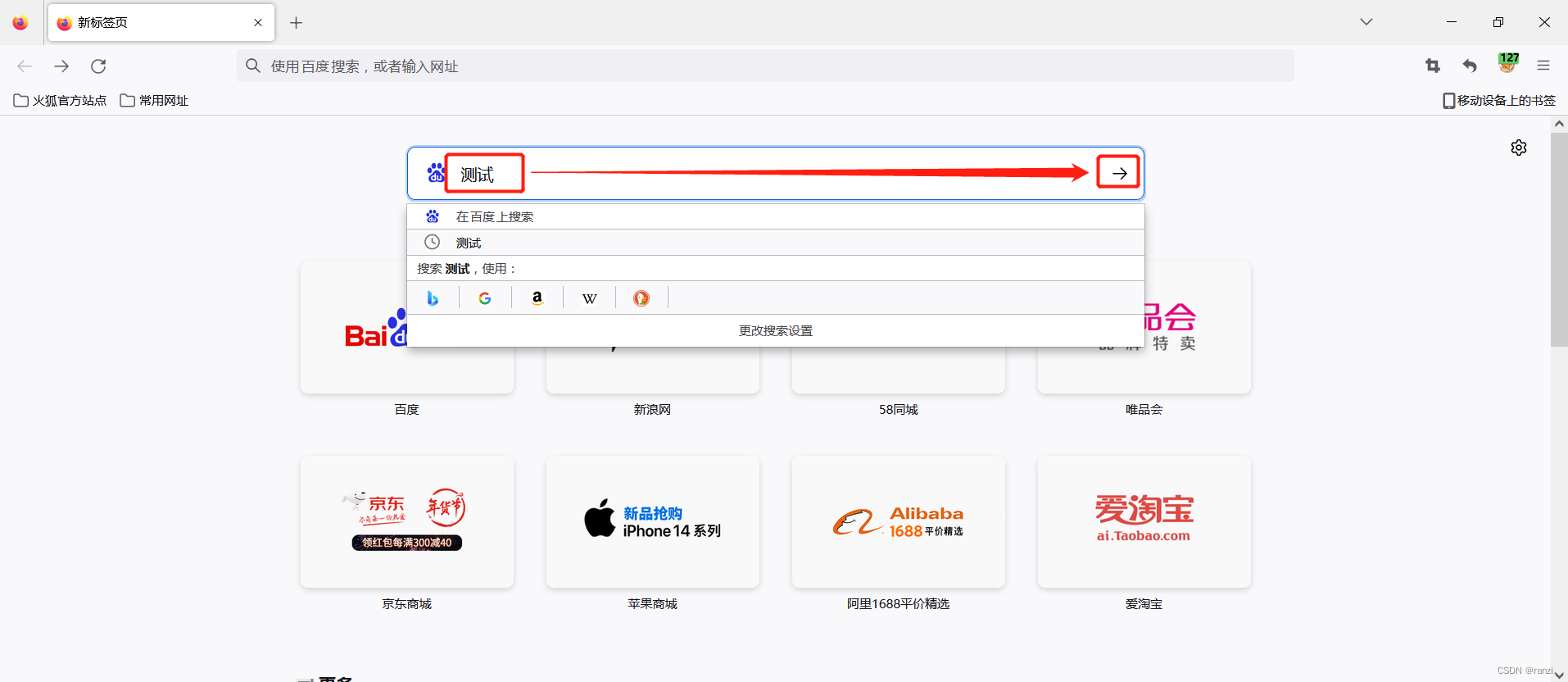
Task: Click the Baidu icon beside 在百度上搜索
Action: [x=433, y=216]
